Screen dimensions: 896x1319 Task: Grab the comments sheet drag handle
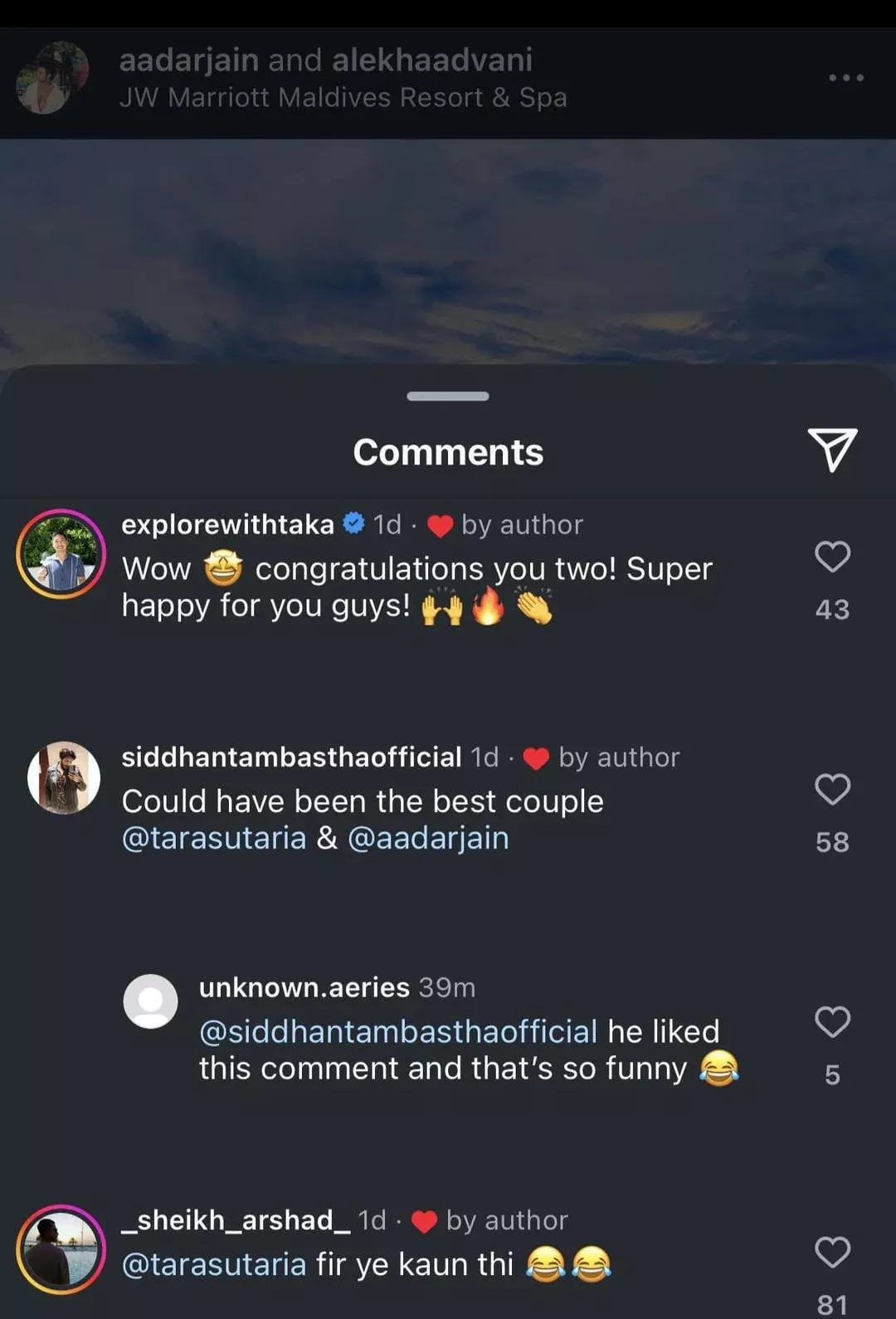(448, 397)
